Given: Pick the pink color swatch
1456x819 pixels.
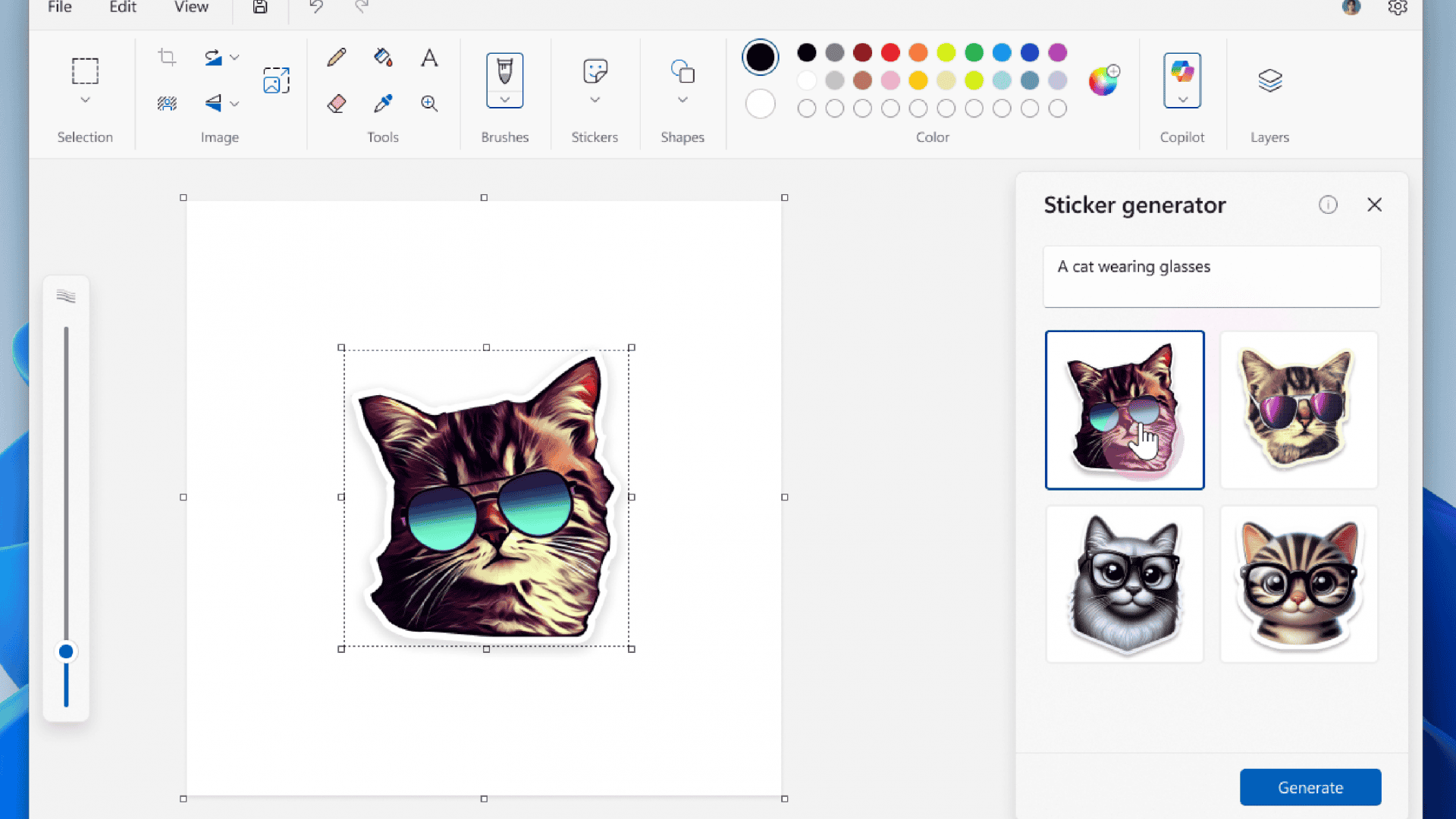Looking at the screenshot, I should tap(890, 80).
